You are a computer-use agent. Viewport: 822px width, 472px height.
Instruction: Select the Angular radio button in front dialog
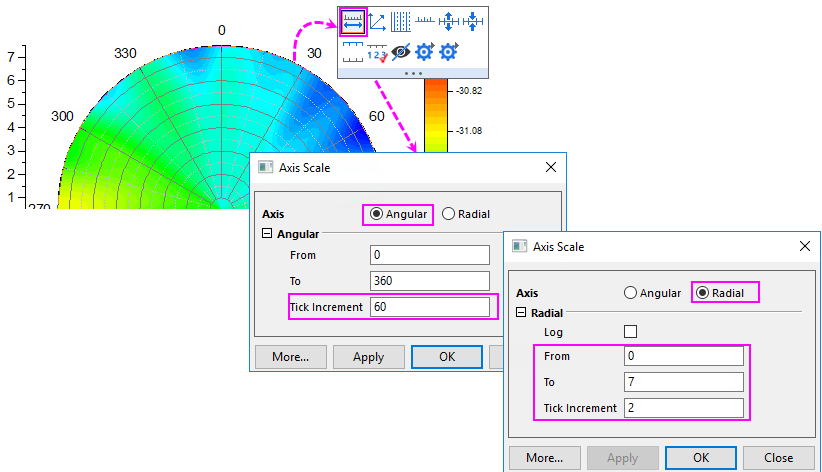pyautogui.click(x=630, y=293)
